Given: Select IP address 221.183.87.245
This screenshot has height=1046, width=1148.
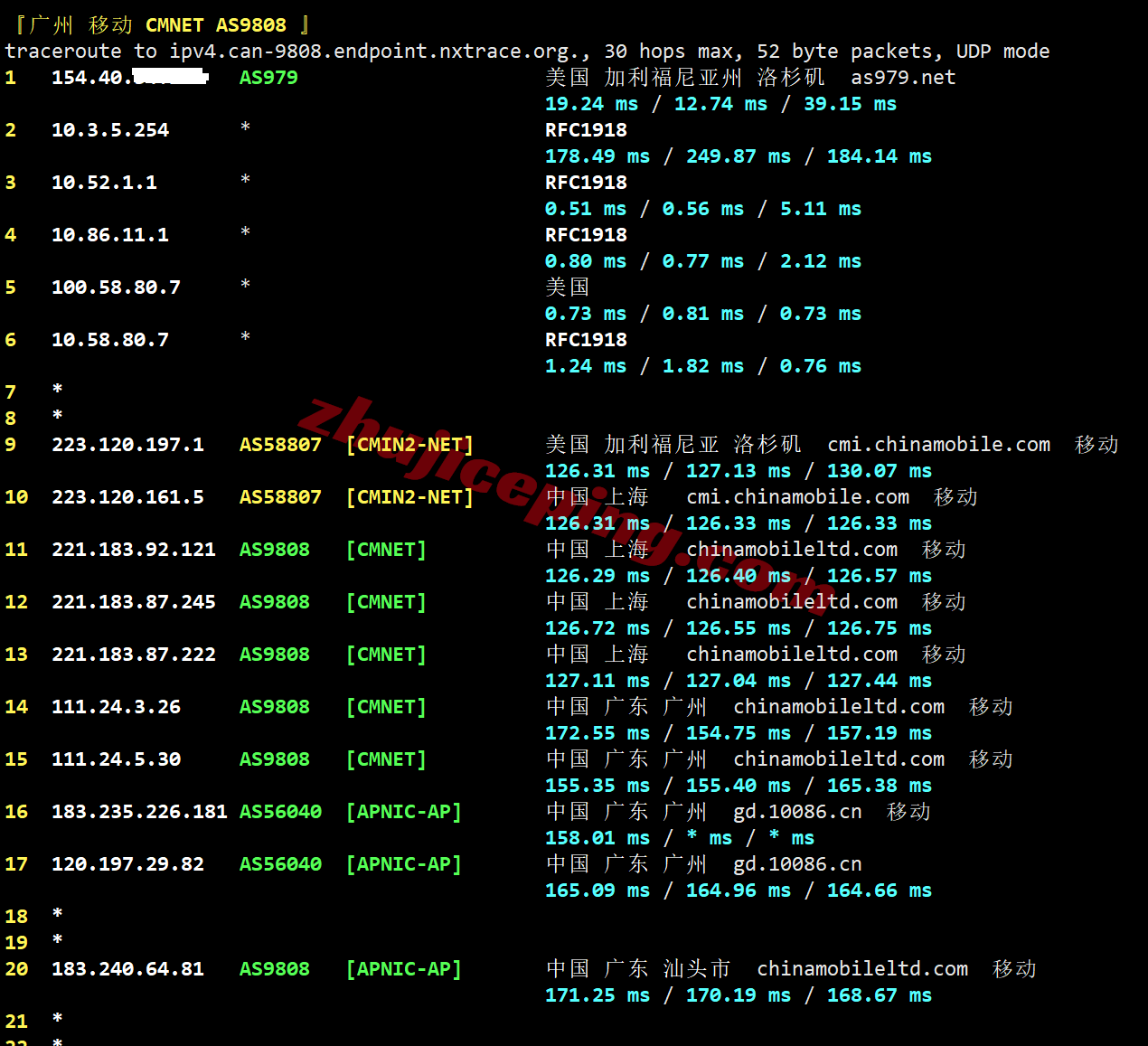Looking at the screenshot, I should [x=134, y=602].
